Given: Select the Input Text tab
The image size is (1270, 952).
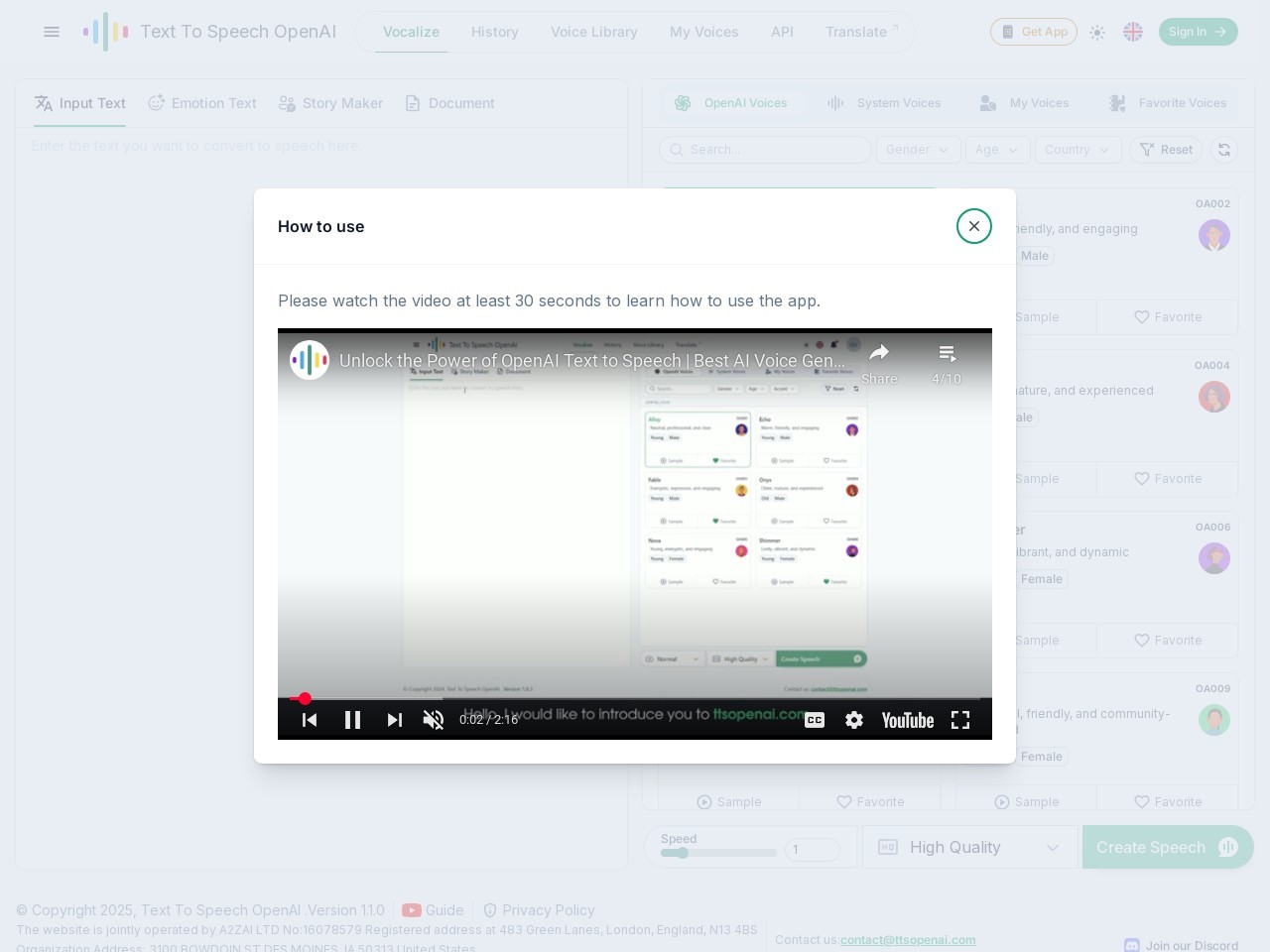Looking at the screenshot, I should (79, 103).
